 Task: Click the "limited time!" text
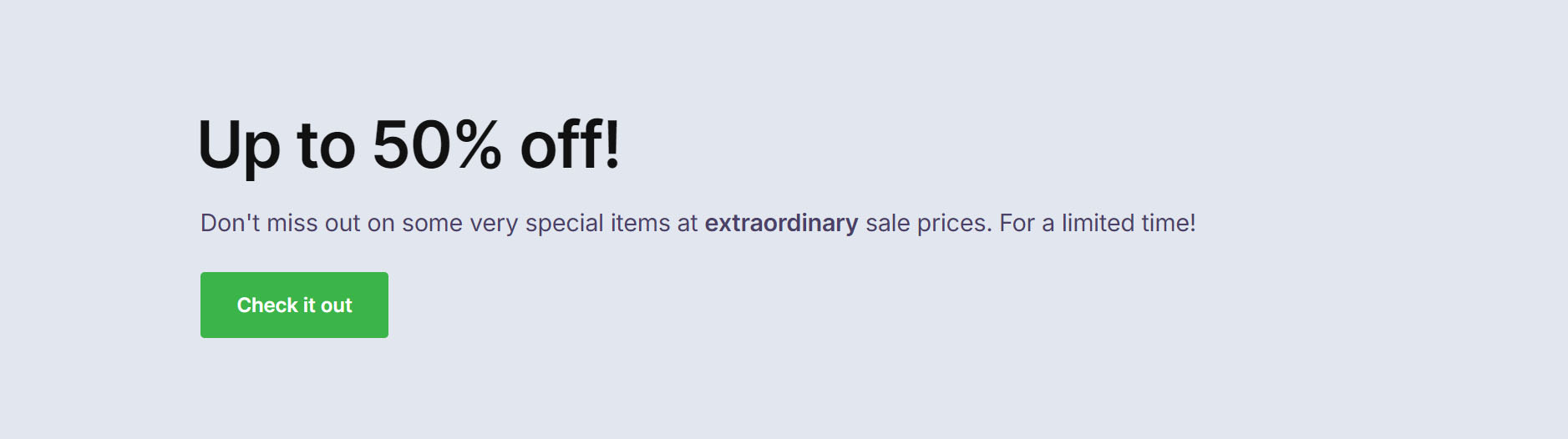1128,223
